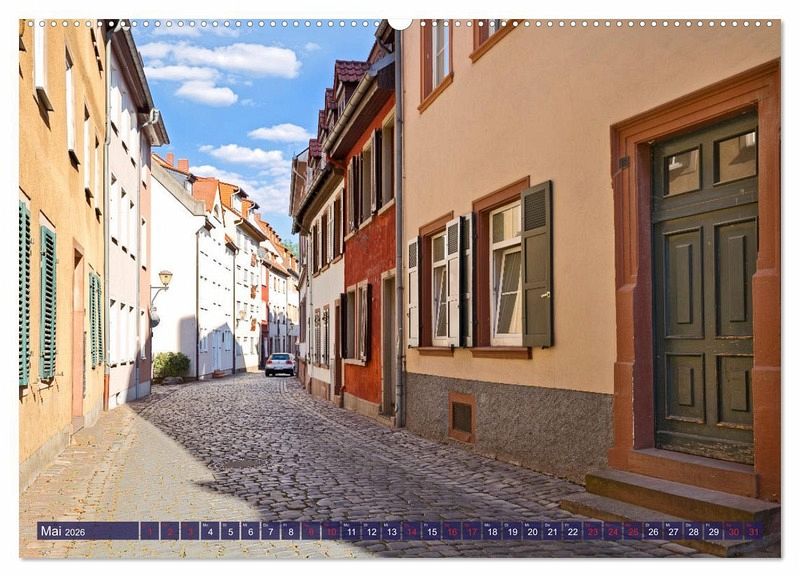800x577 pixels.
Task: Select day 23 in the calendar strip
Action: pos(593,531)
